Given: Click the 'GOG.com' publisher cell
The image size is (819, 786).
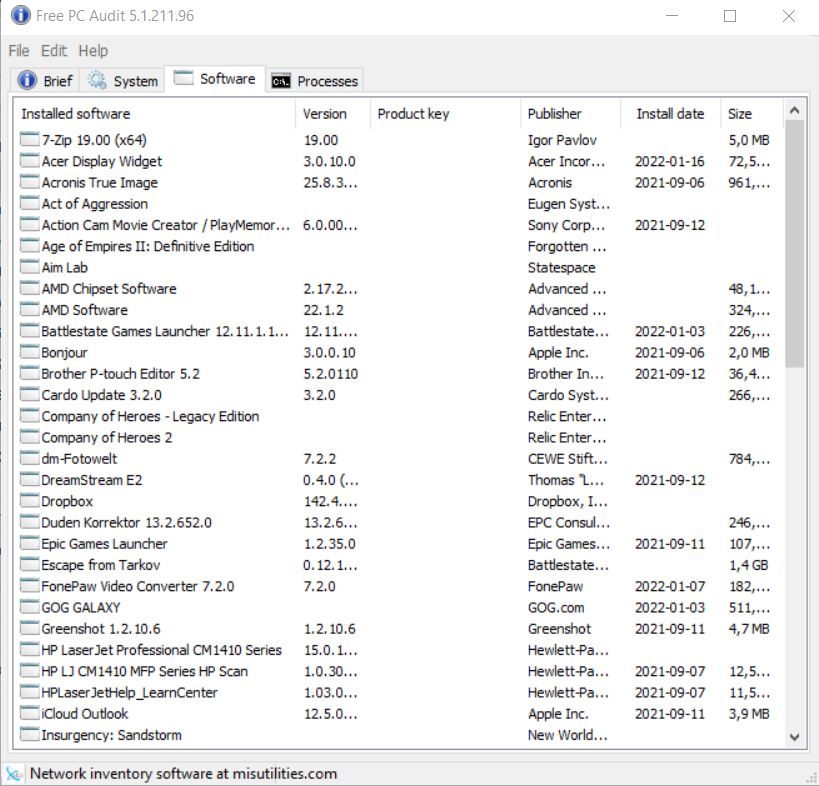Looking at the screenshot, I should click(x=556, y=607).
